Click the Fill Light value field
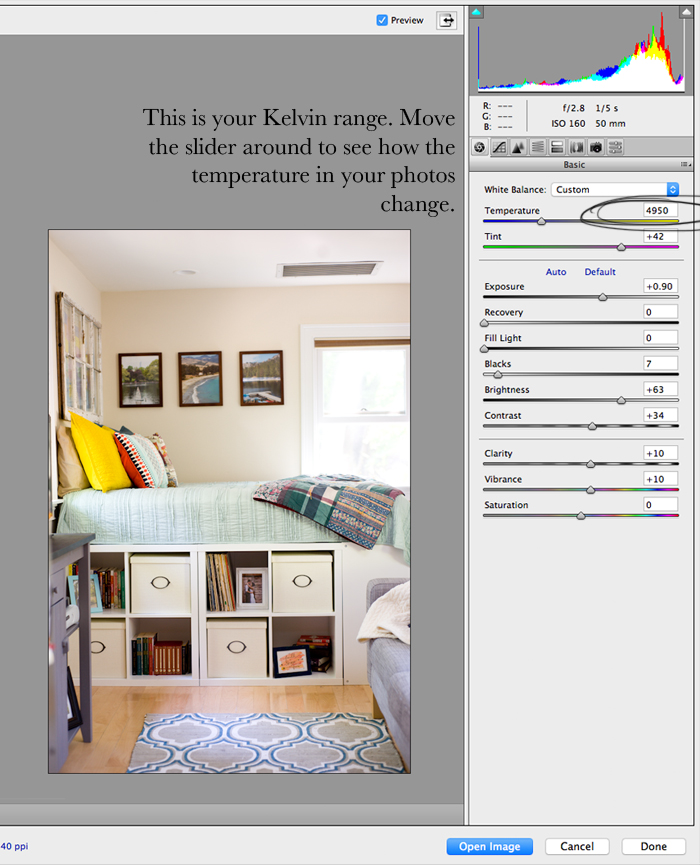 660,338
